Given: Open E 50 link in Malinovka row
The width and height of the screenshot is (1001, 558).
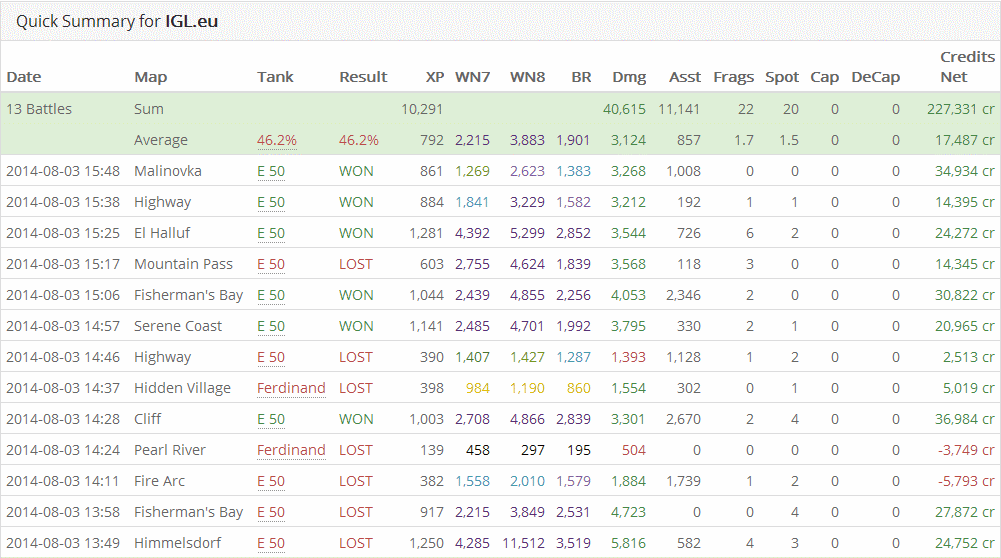Looking at the screenshot, I should 271,171.
